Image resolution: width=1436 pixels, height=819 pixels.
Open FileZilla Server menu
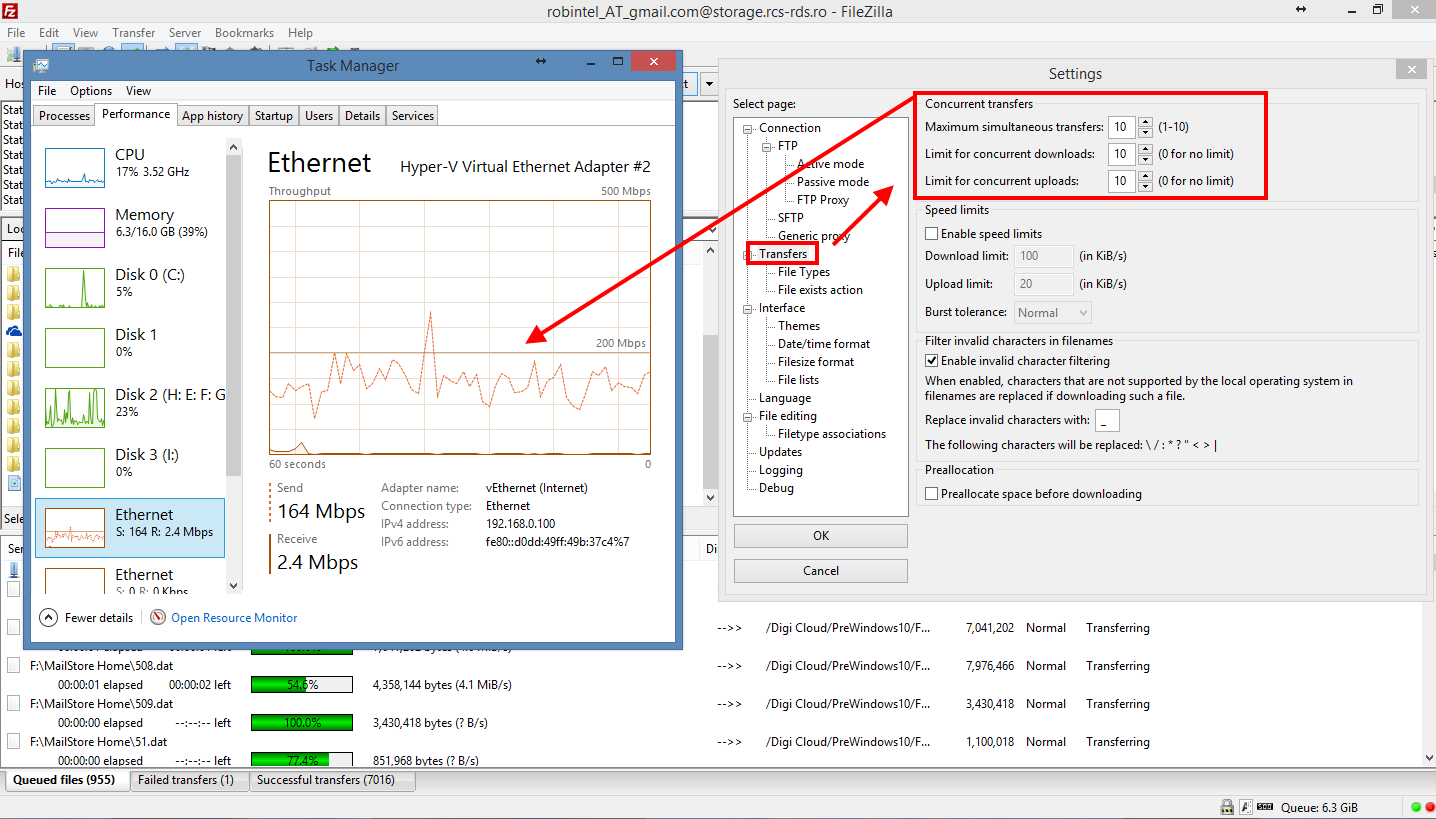[185, 33]
